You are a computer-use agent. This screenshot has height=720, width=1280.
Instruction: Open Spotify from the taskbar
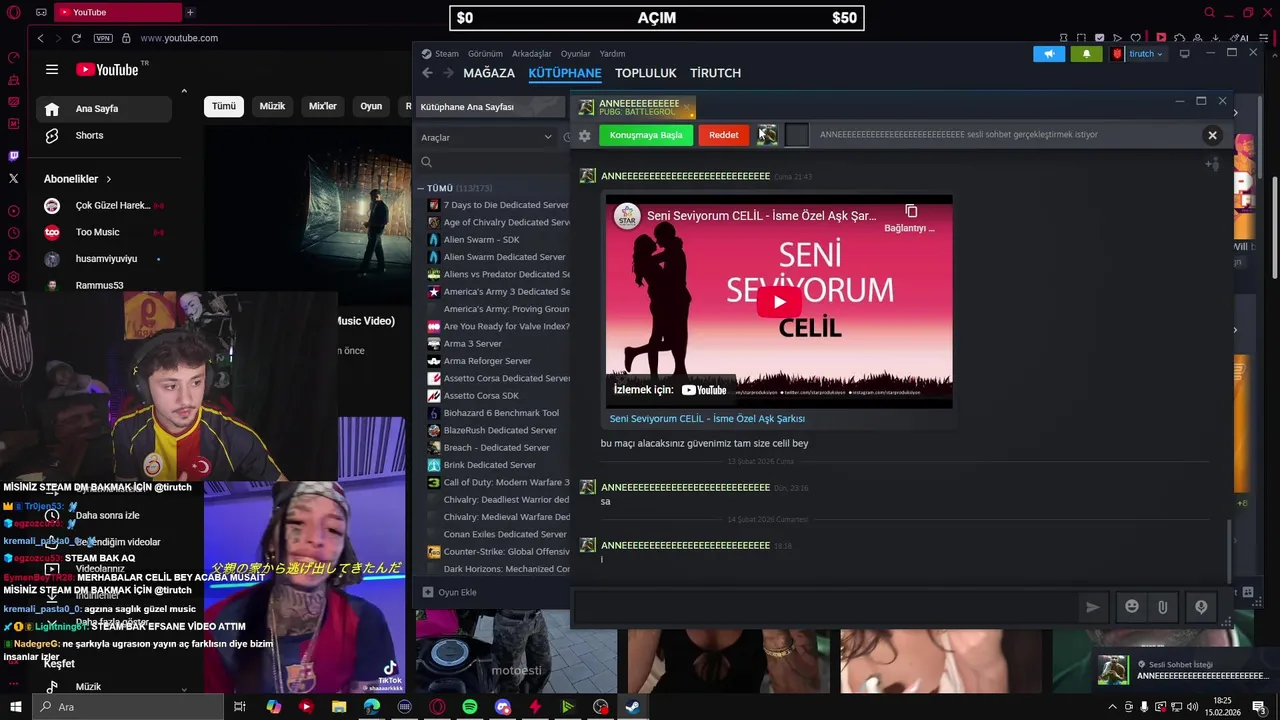click(x=470, y=707)
